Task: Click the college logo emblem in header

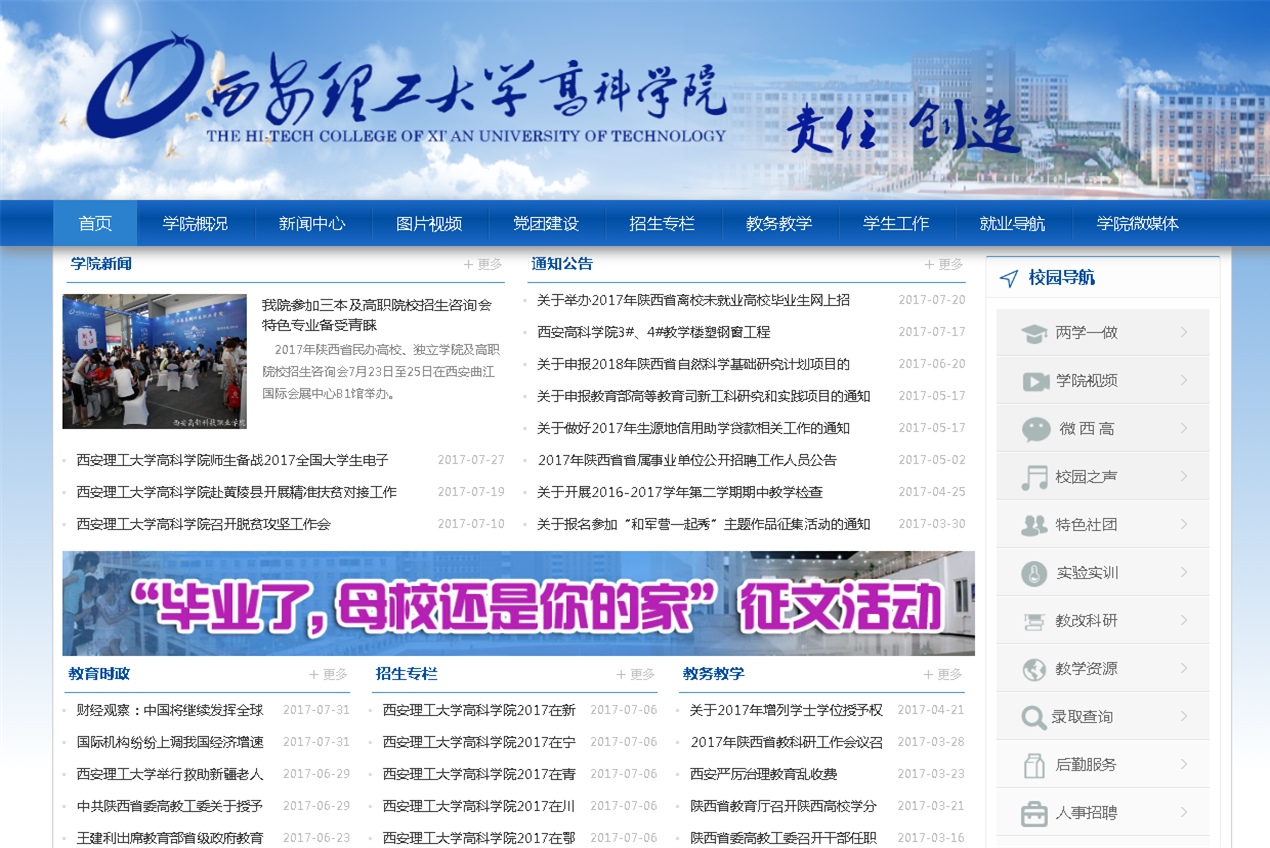Action: (145, 88)
